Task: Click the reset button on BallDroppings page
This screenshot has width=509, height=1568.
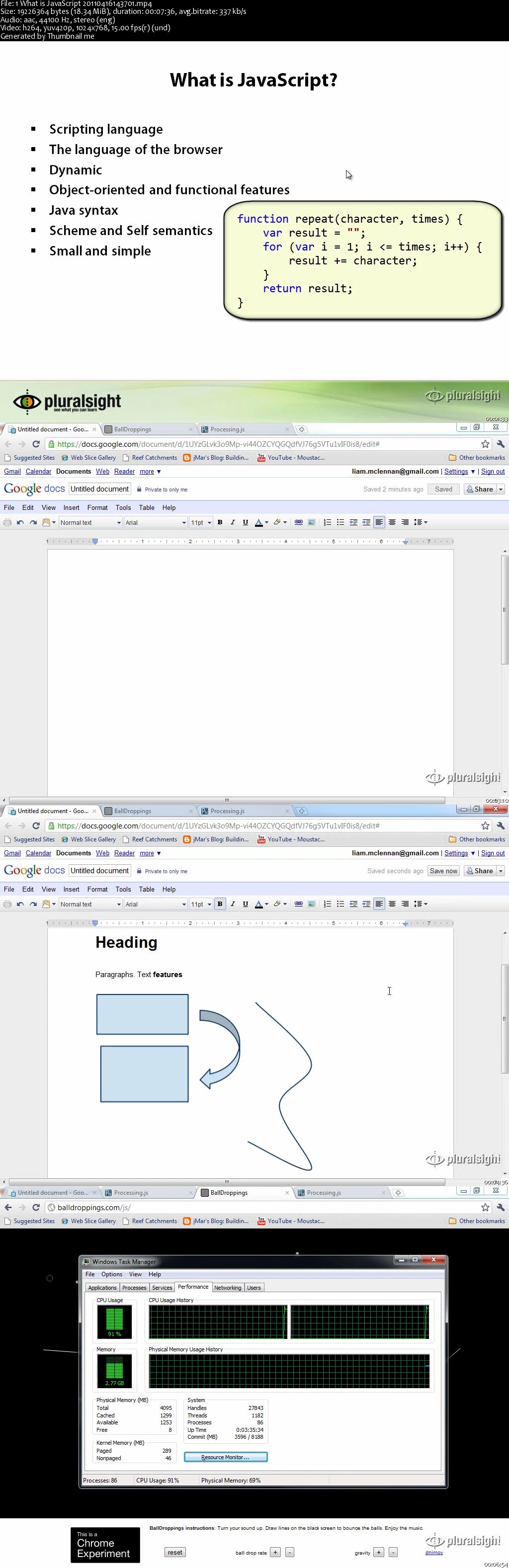Action: click(x=175, y=1552)
